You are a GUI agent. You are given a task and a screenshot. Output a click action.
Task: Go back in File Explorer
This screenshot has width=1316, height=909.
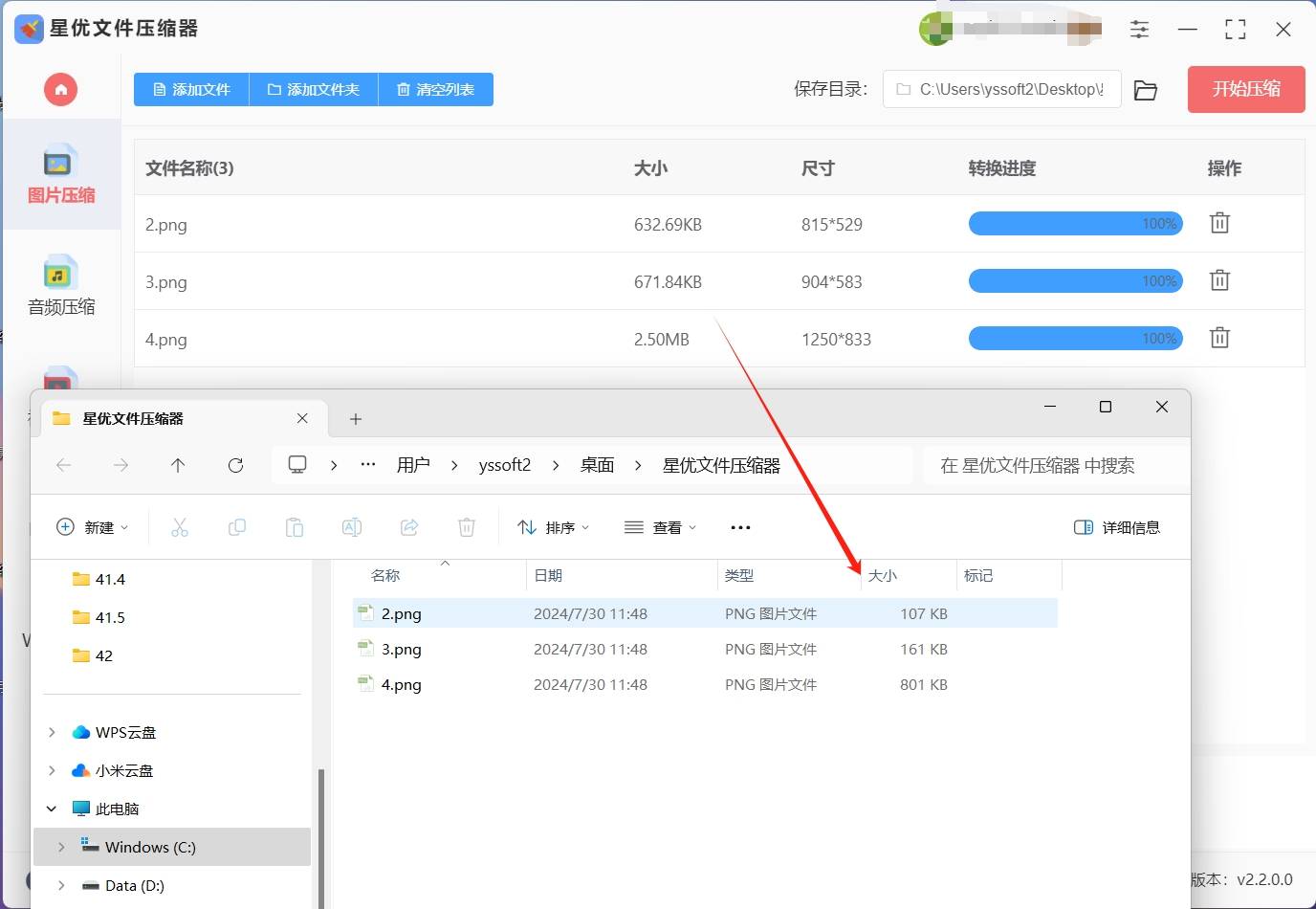(64, 465)
